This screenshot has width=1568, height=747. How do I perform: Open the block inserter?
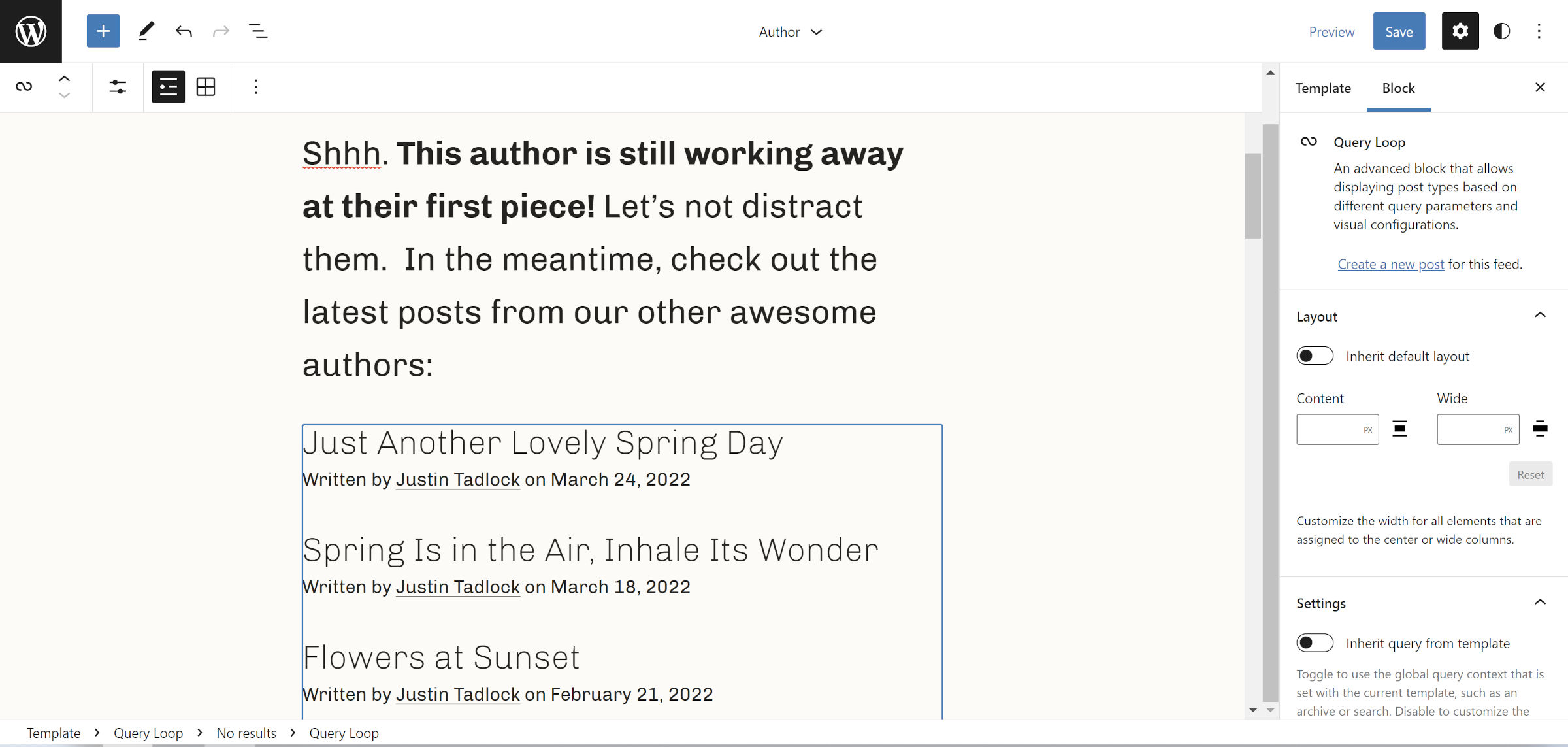[103, 31]
